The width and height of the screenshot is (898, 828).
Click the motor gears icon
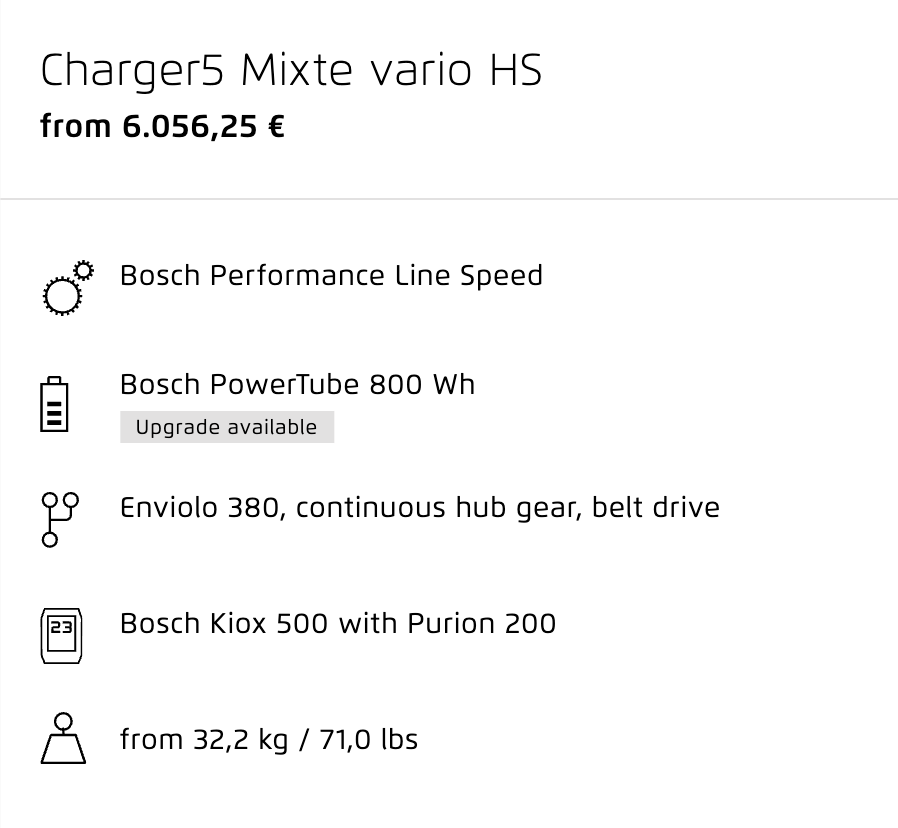[68, 288]
